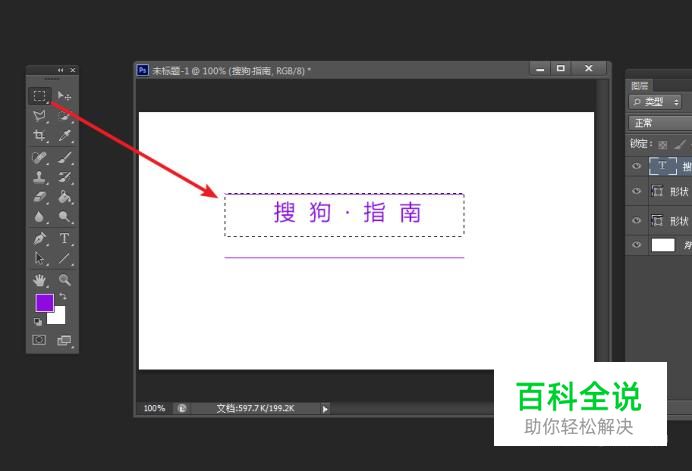The height and width of the screenshot is (471, 692).
Task: Toggle lock transparent pixels in Layers panel
Action: click(662, 144)
